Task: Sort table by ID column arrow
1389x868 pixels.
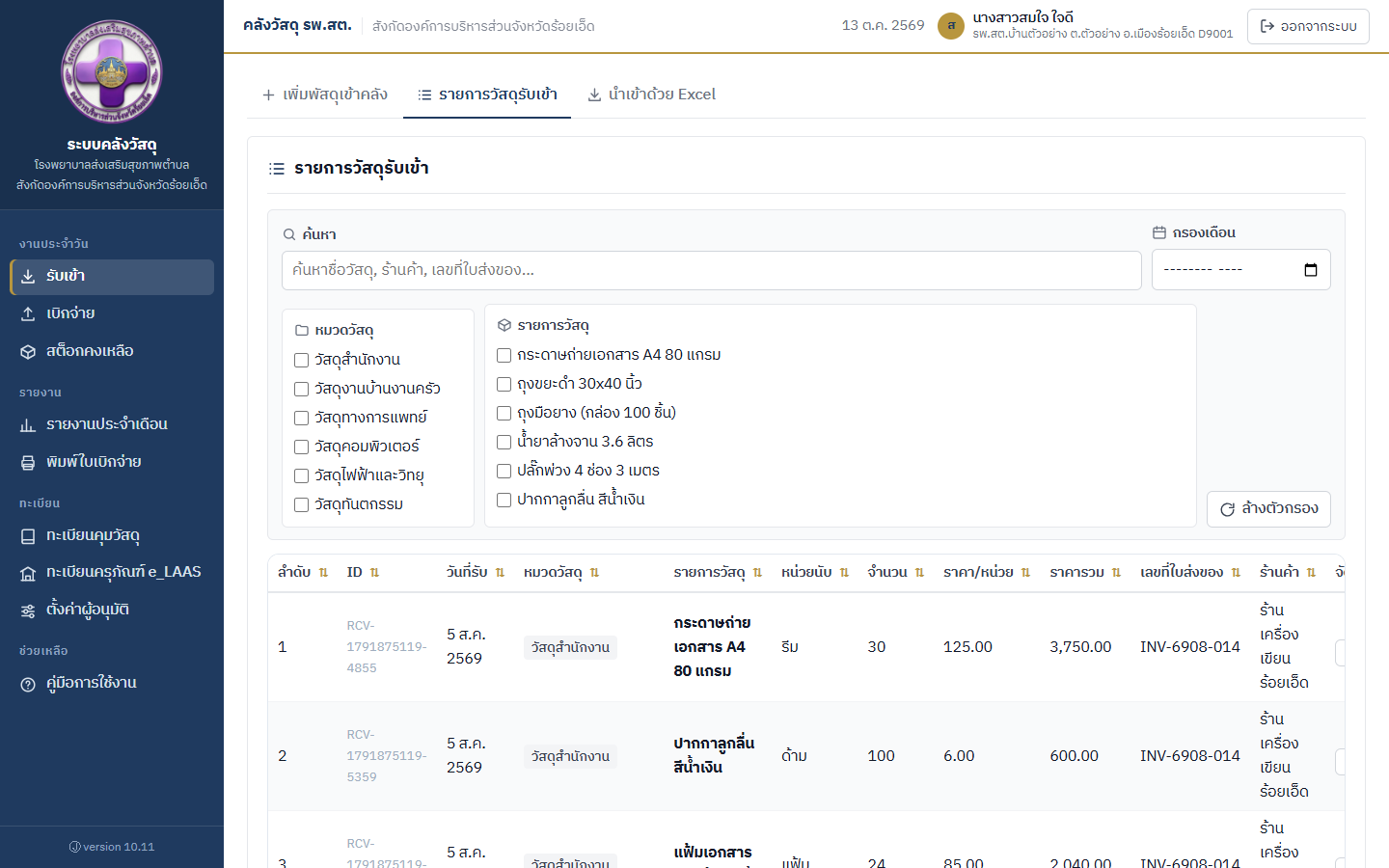Action: [x=374, y=573]
